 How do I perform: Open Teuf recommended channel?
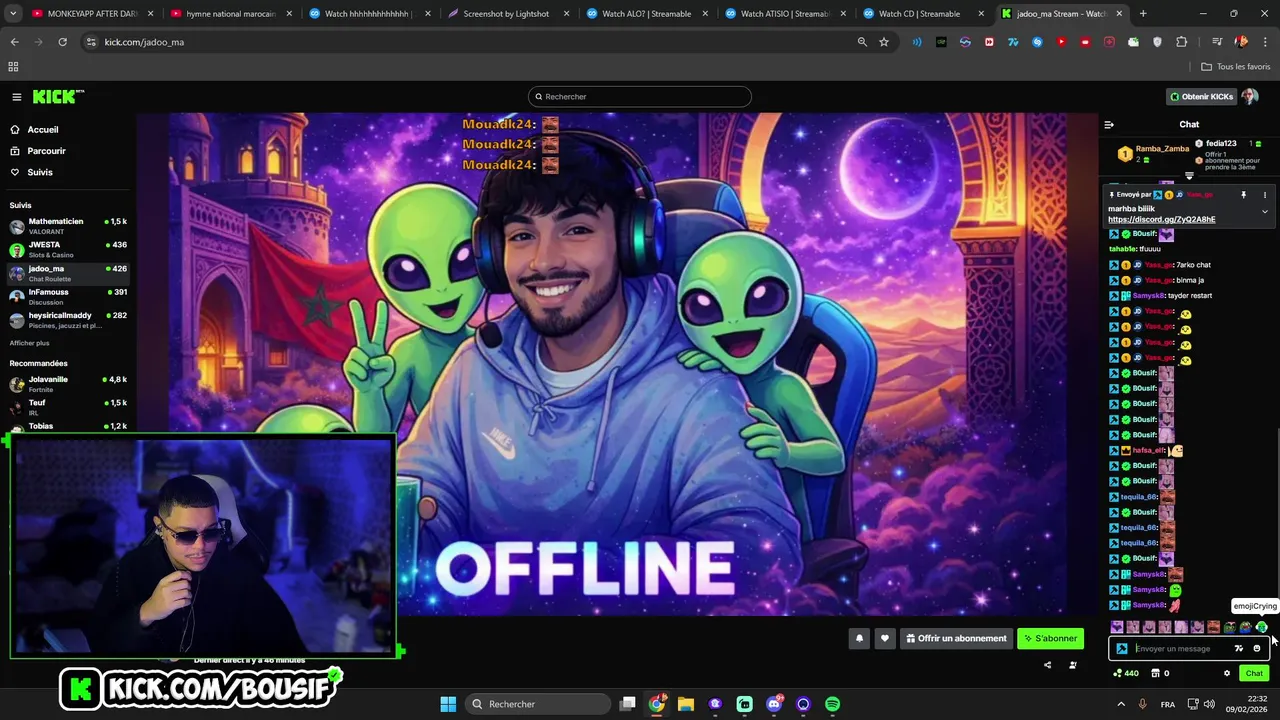[x=68, y=406]
